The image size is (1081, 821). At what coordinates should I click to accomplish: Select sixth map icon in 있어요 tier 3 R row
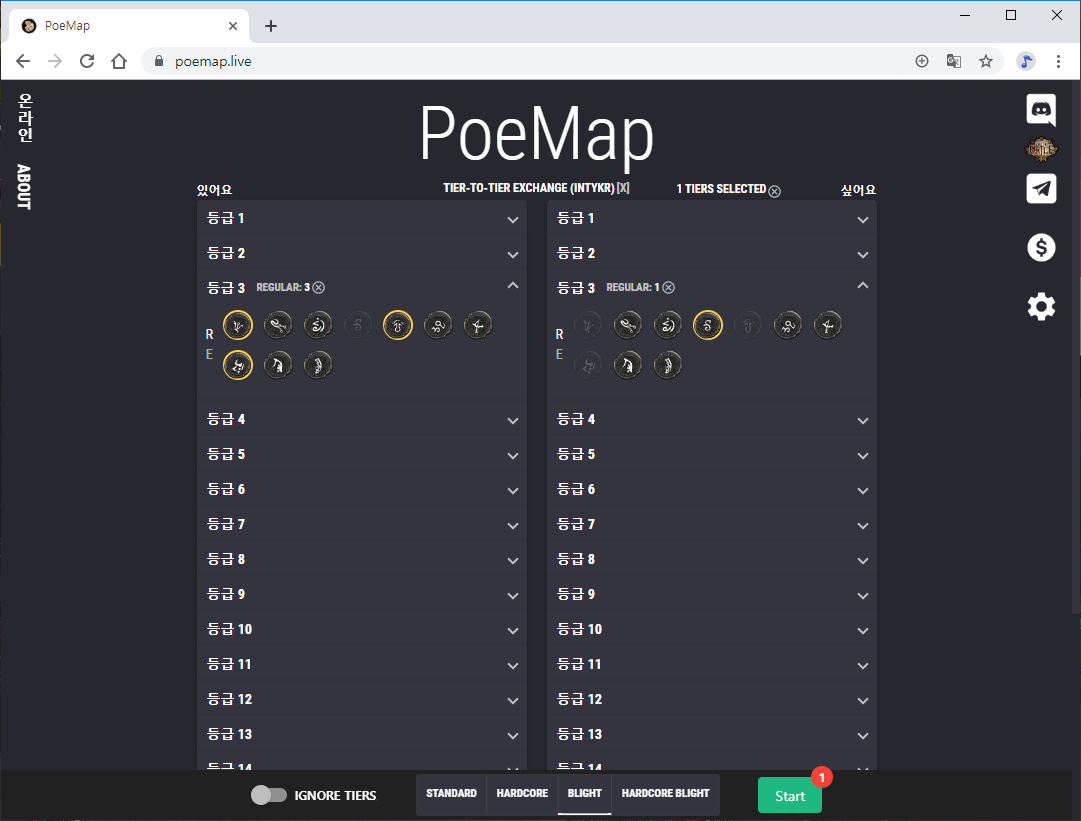tap(438, 325)
